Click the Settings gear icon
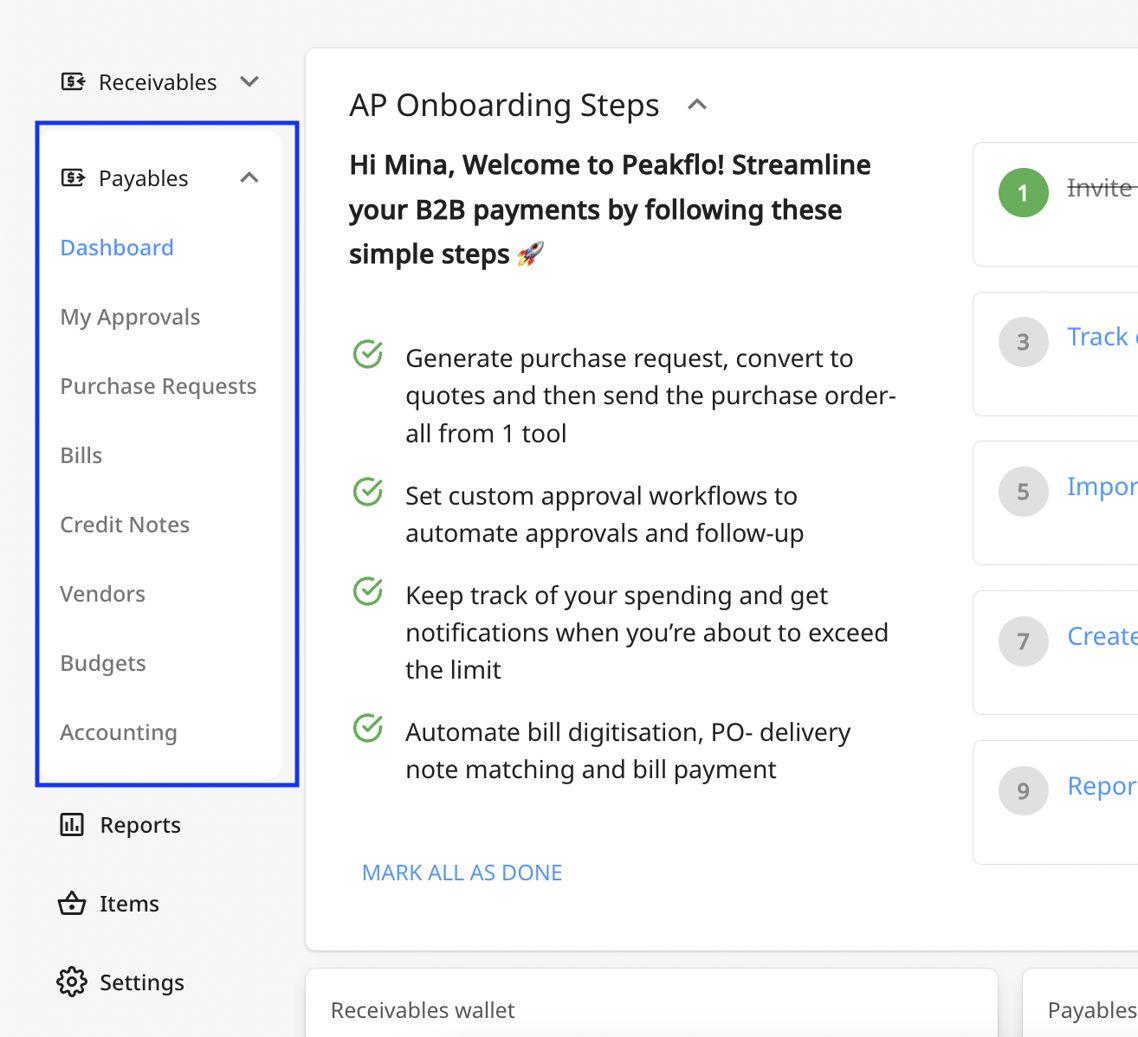Screen dimensions: 1138x1037 point(72,982)
